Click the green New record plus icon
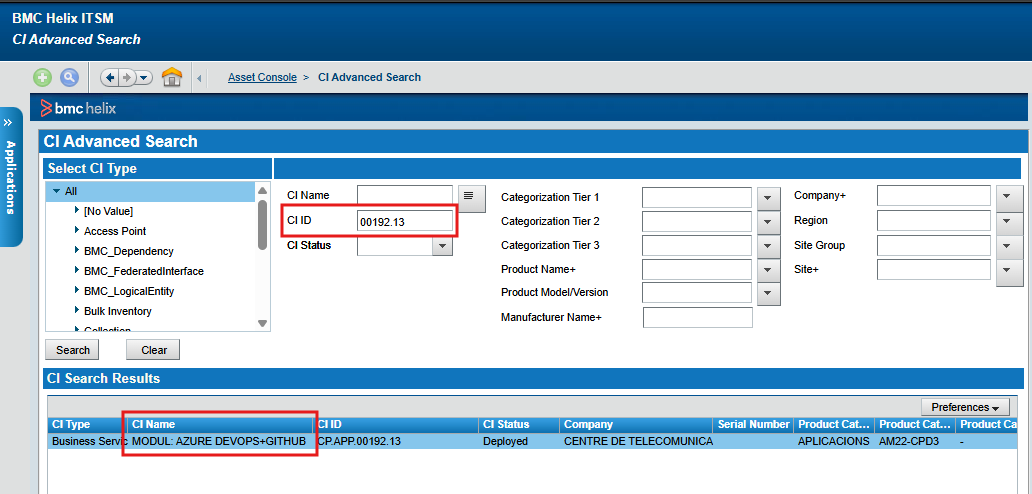The width and height of the screenshot is (1032, 494). click(x=43, y=78)
